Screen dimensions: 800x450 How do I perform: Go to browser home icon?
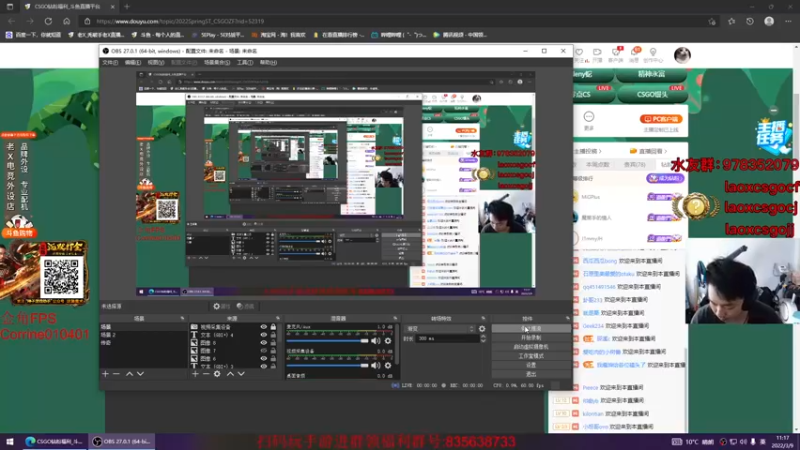[66, 21]
